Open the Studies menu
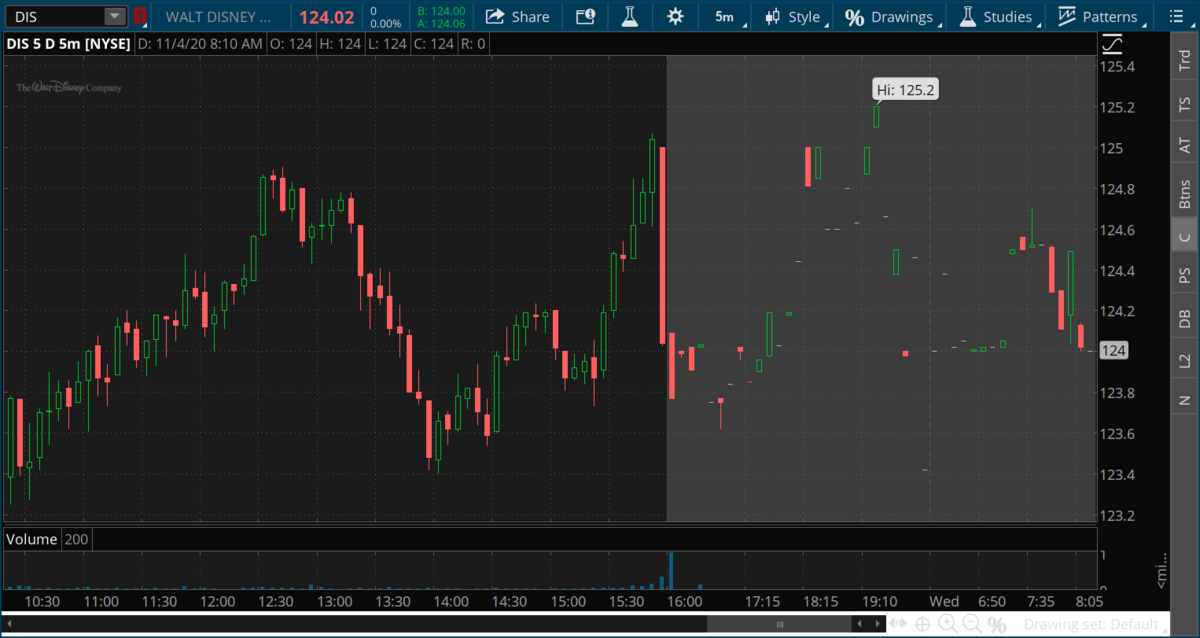This screenshot has height=638, width=1200. [x=996, y=16]
